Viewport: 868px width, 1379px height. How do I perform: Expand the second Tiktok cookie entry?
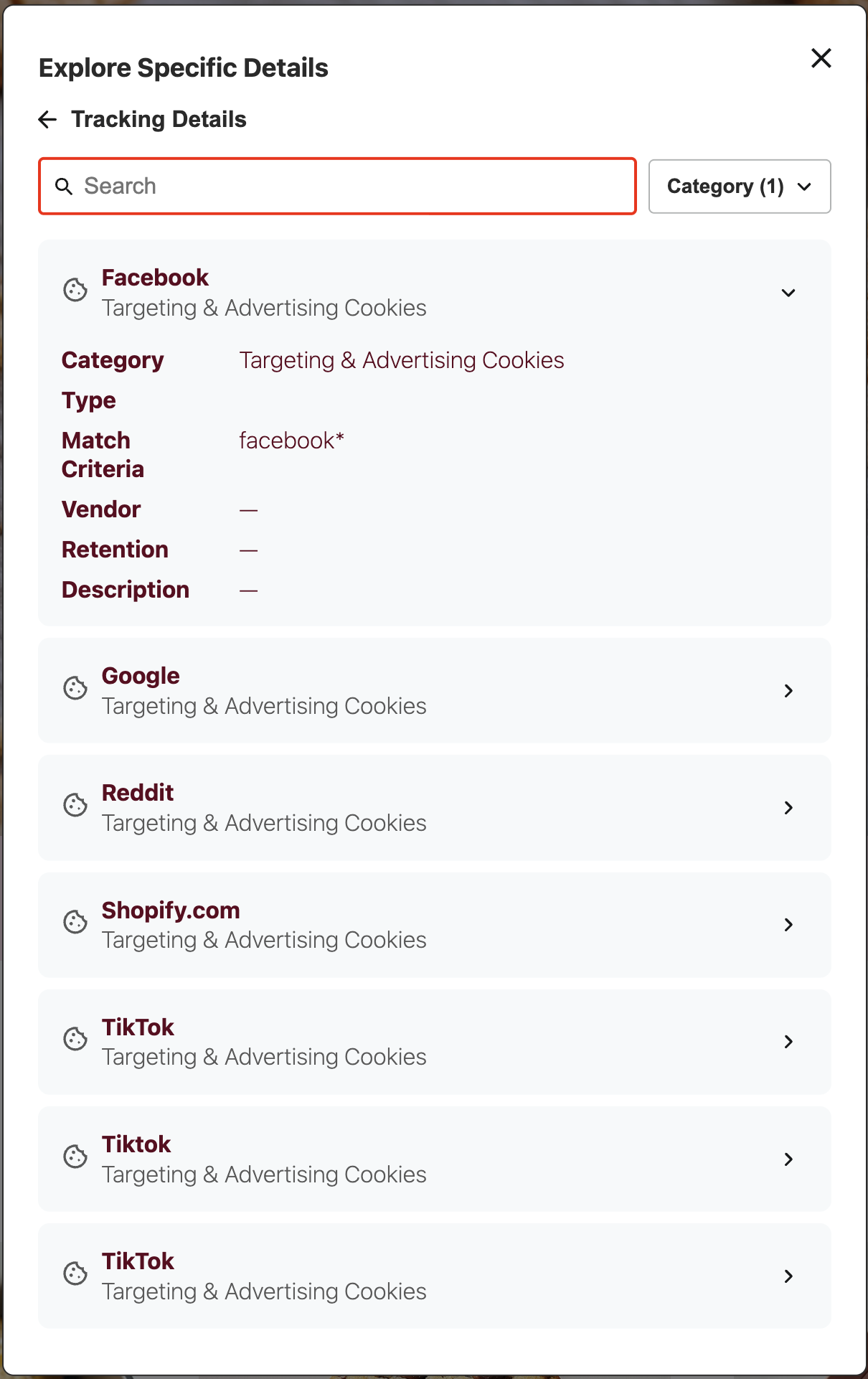pos(788,1159)
